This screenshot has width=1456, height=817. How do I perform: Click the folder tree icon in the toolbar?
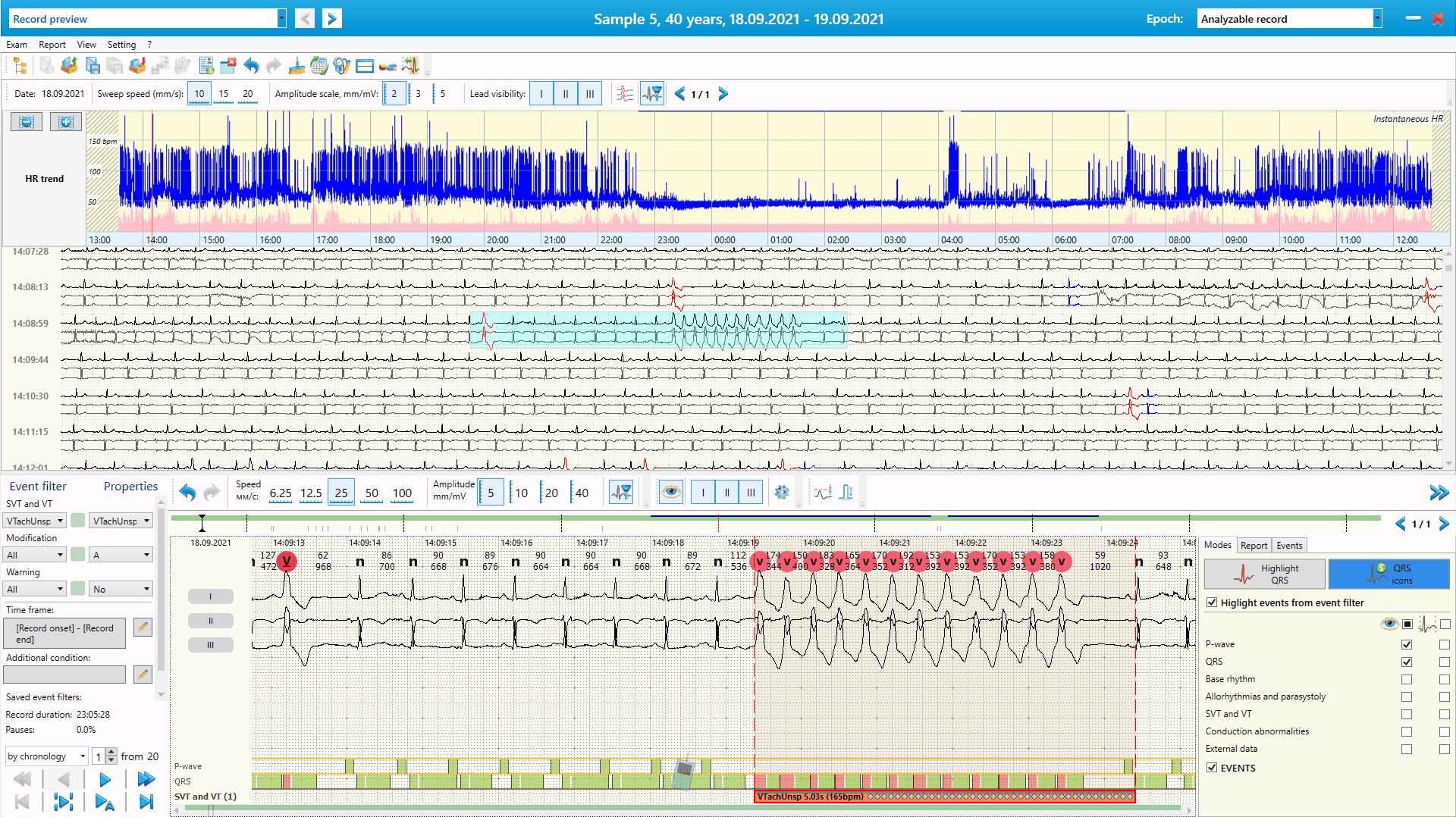pos(20,66)
